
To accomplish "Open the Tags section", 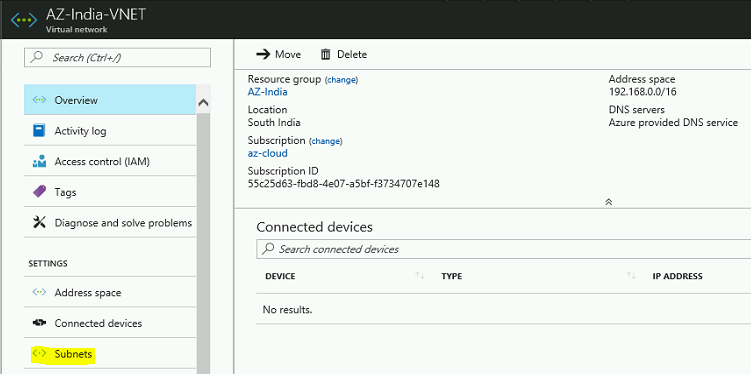I will [110, 192].
